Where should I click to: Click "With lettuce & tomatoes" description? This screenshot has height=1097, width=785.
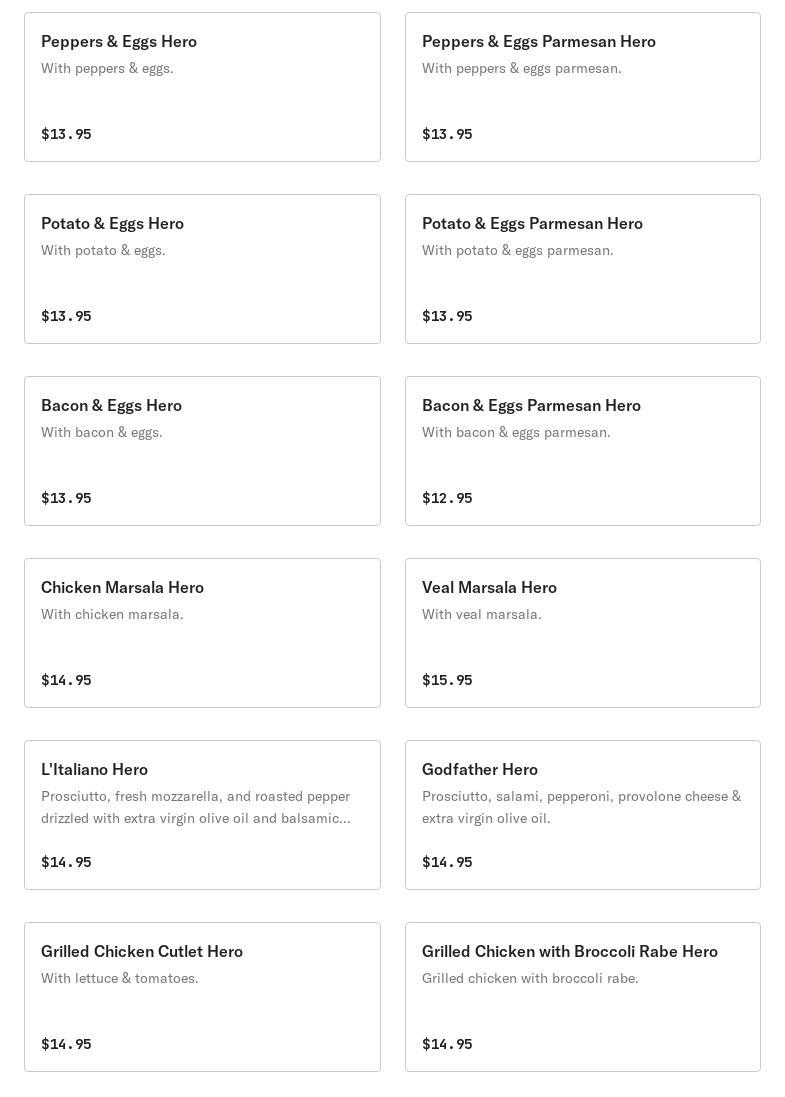point(120,978)
